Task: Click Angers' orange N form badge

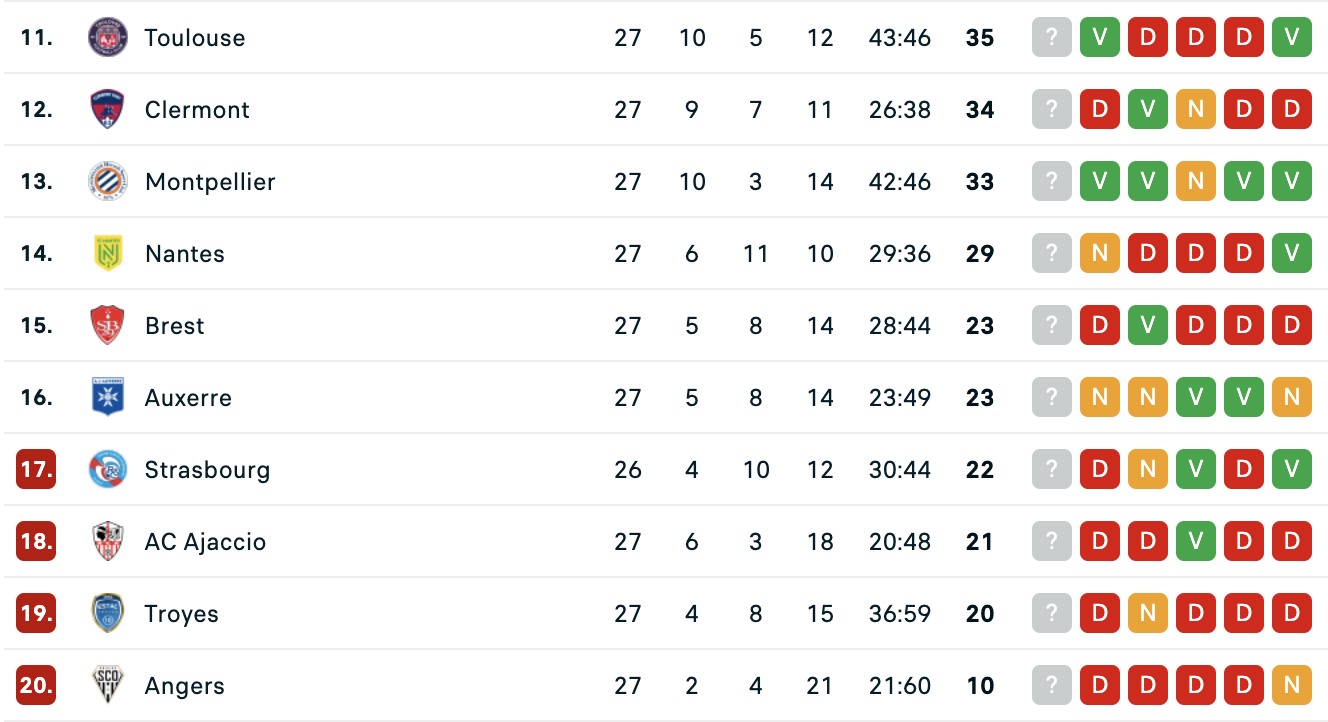Action: pyautogui.click(x=1291, y=686)
